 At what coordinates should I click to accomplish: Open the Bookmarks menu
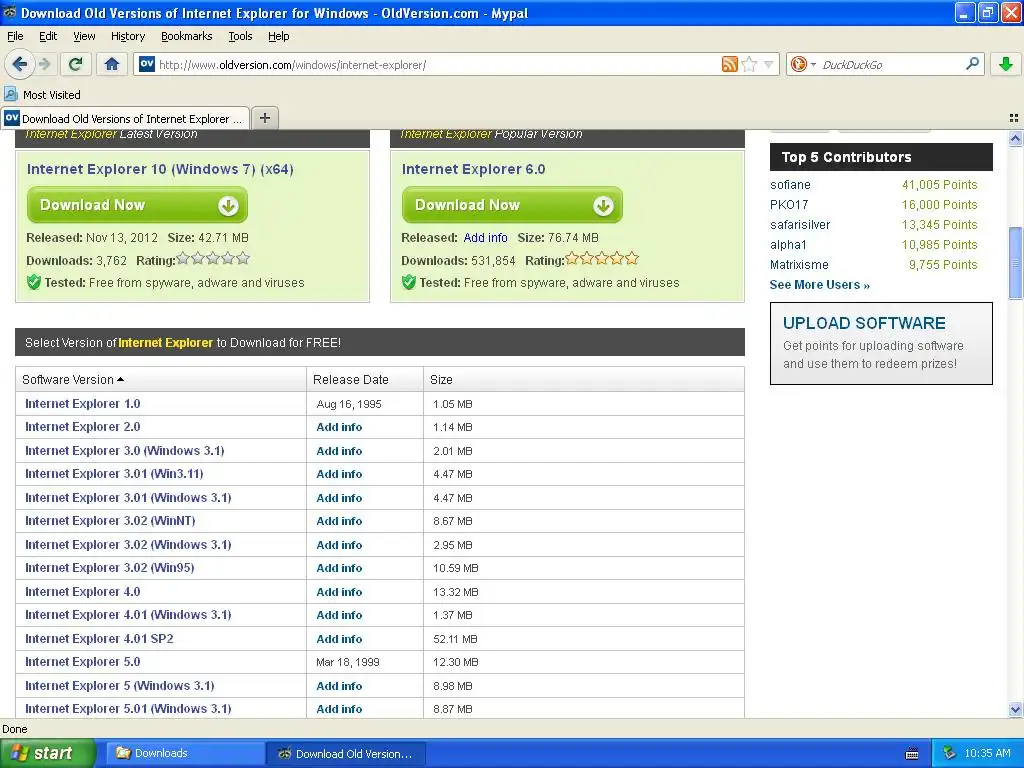click(x=186, y=36)
